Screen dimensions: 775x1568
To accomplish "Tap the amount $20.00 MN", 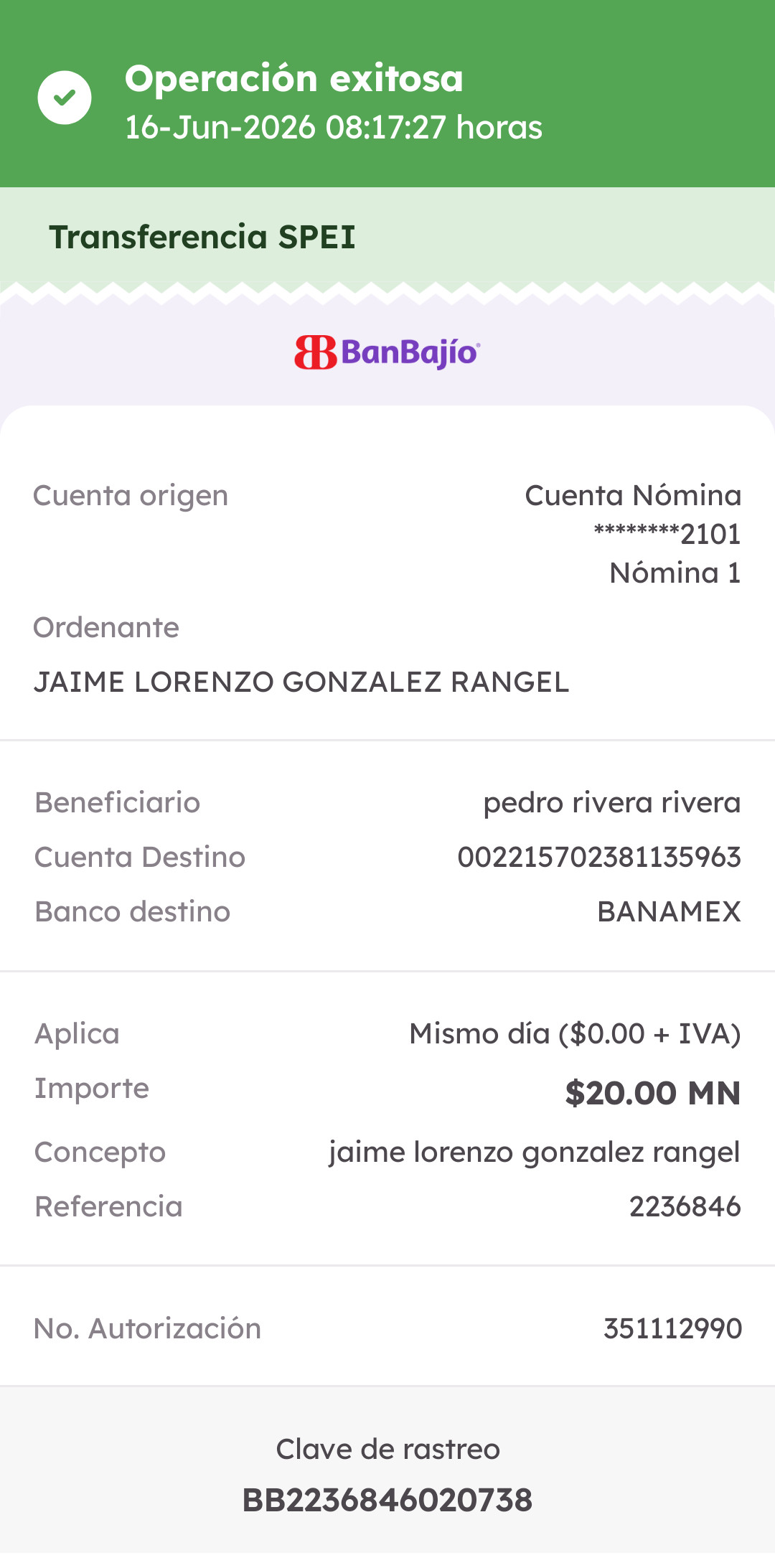I will [x=653, y=1093].
